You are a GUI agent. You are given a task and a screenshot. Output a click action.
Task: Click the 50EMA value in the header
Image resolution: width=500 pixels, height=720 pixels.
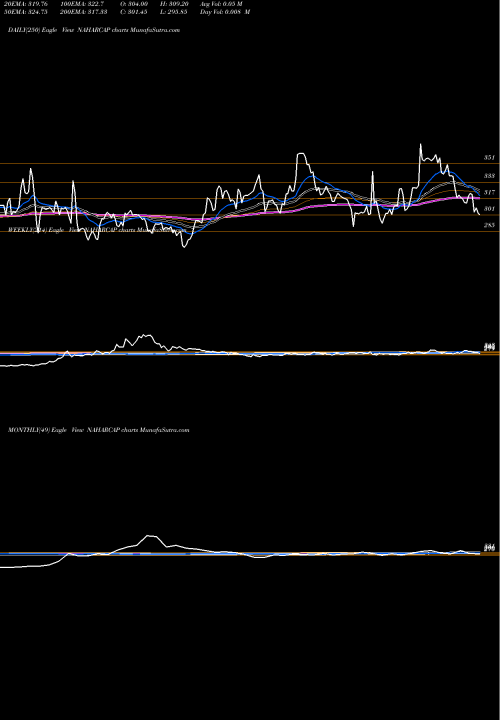tap(26, 12)
